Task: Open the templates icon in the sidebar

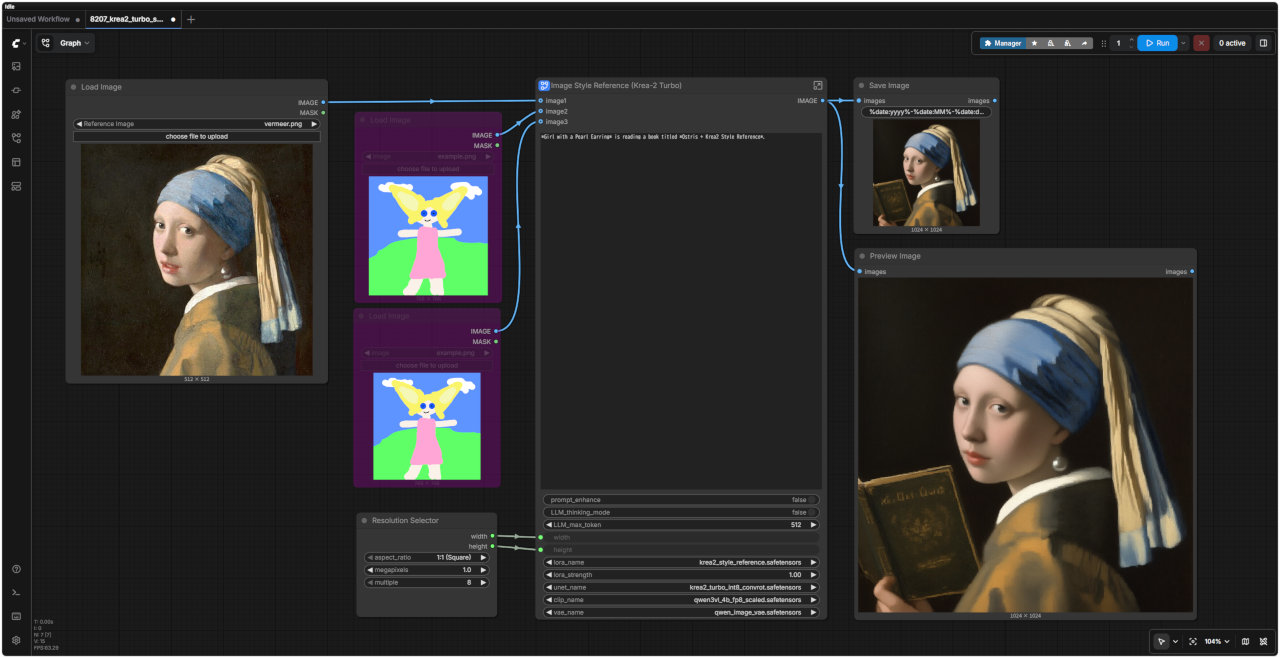Action: tap(16, 162)
